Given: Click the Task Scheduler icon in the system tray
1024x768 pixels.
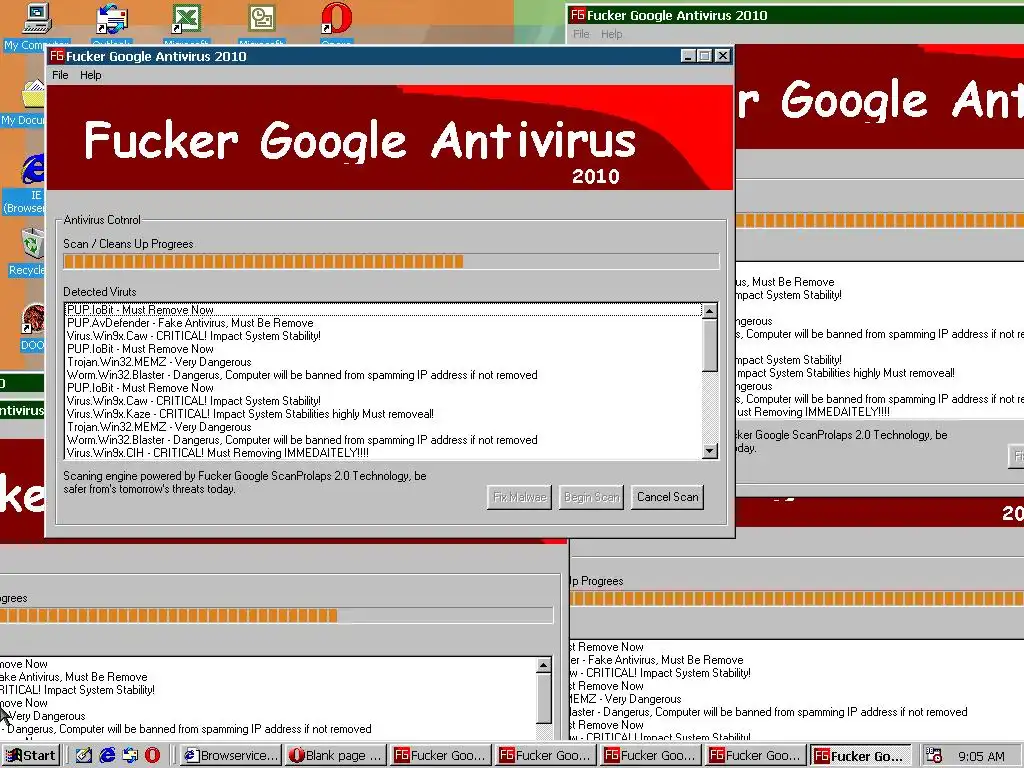Looking at the screenshot, I should [x=933, y=756].
